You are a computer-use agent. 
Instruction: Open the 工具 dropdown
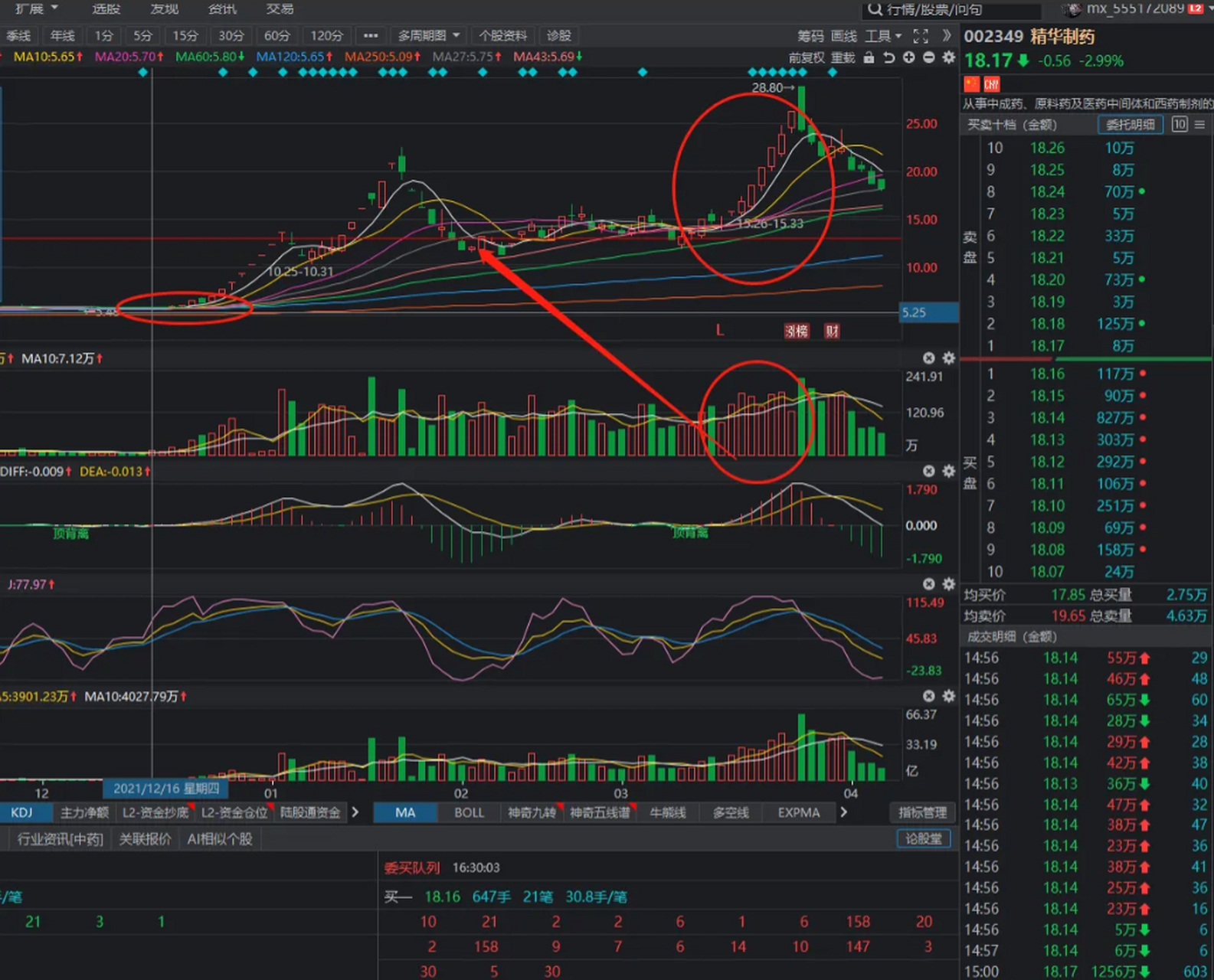coord(883,36)
